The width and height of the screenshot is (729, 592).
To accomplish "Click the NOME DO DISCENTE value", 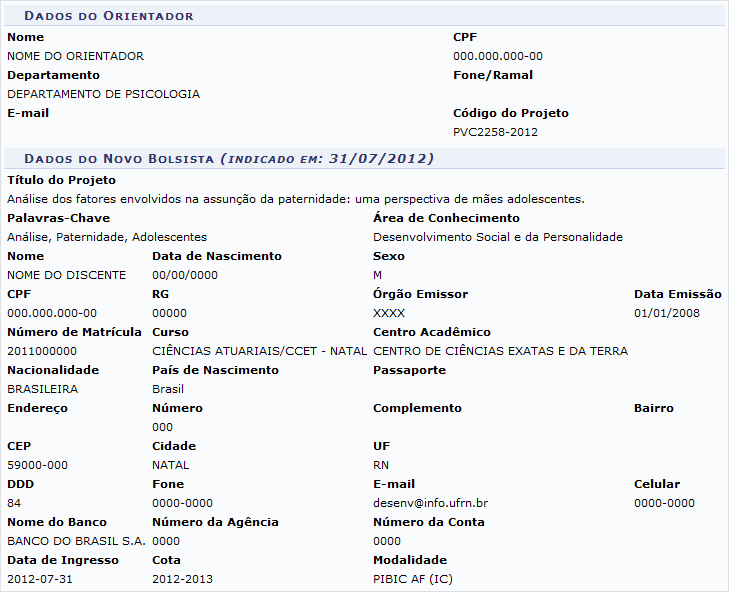I will (x=67, y=275).
